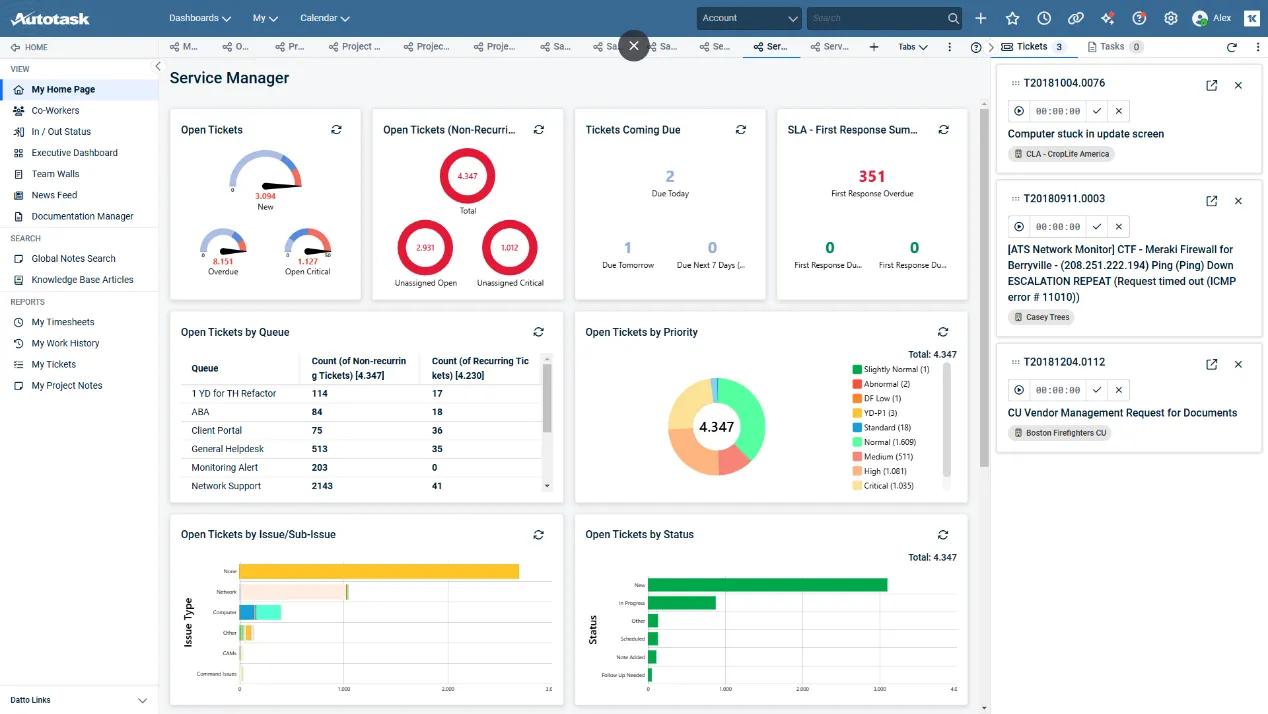Go to My Timesheets report
This screenshot has height=714, width=1268.
tap(63, 322)
